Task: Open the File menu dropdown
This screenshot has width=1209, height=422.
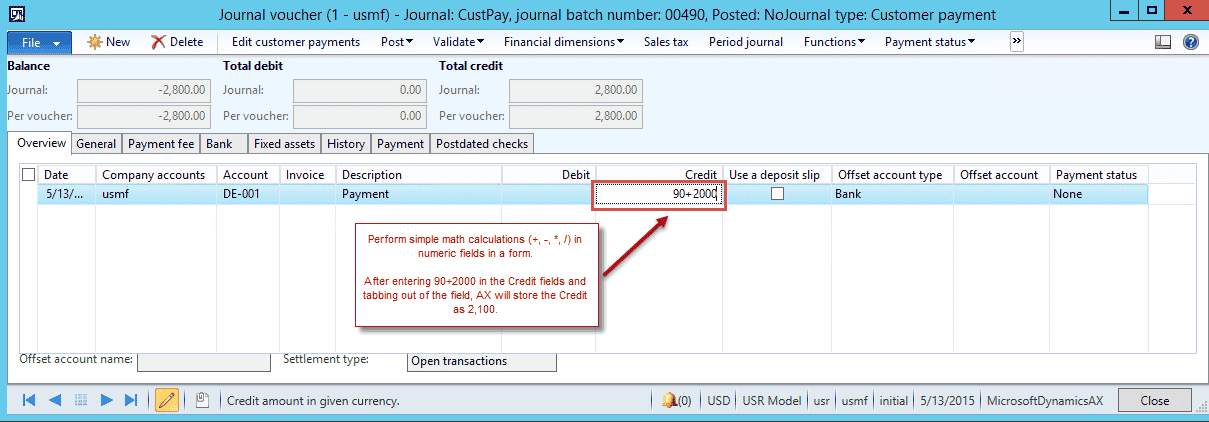Action: coord(39,42)
